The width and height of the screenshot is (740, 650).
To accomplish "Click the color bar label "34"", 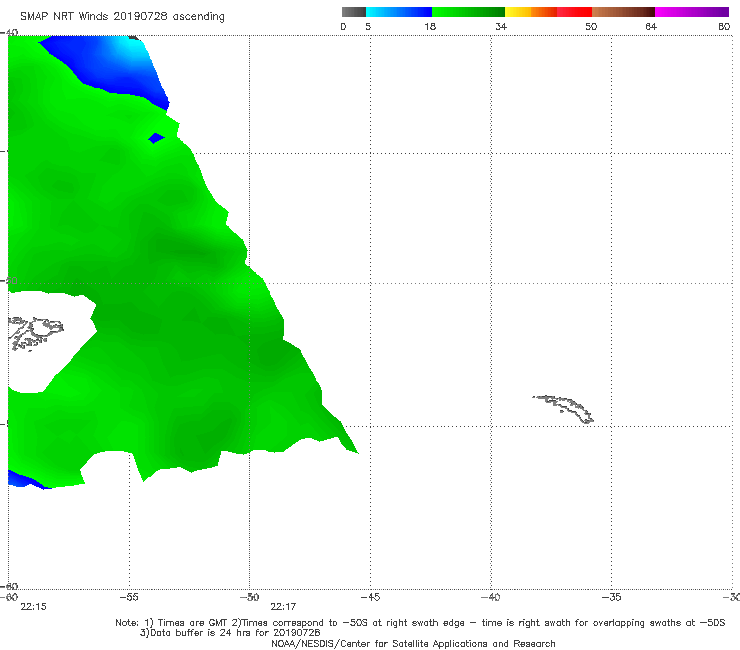I will click(501, 26).
